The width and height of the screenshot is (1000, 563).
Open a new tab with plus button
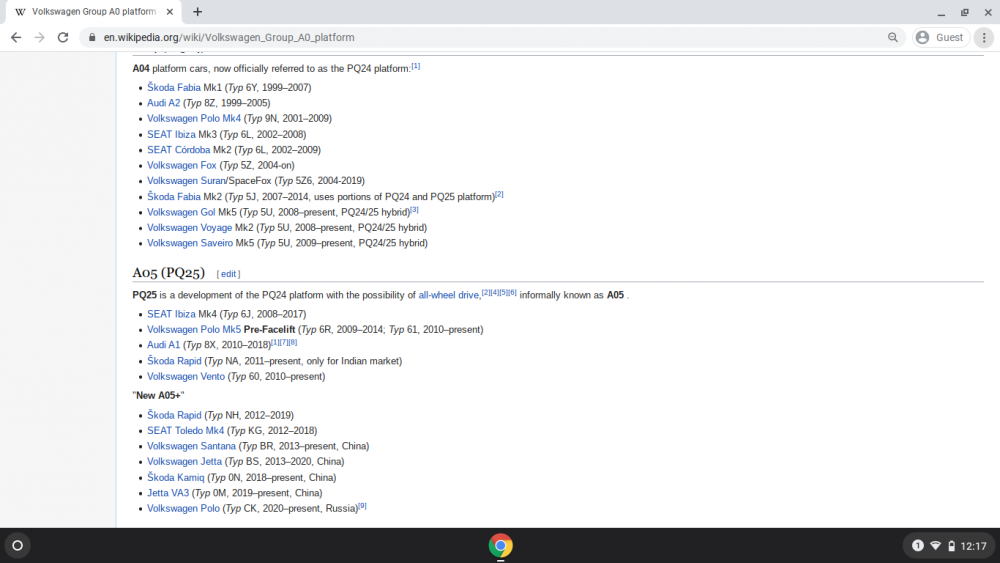click(197, 11)
